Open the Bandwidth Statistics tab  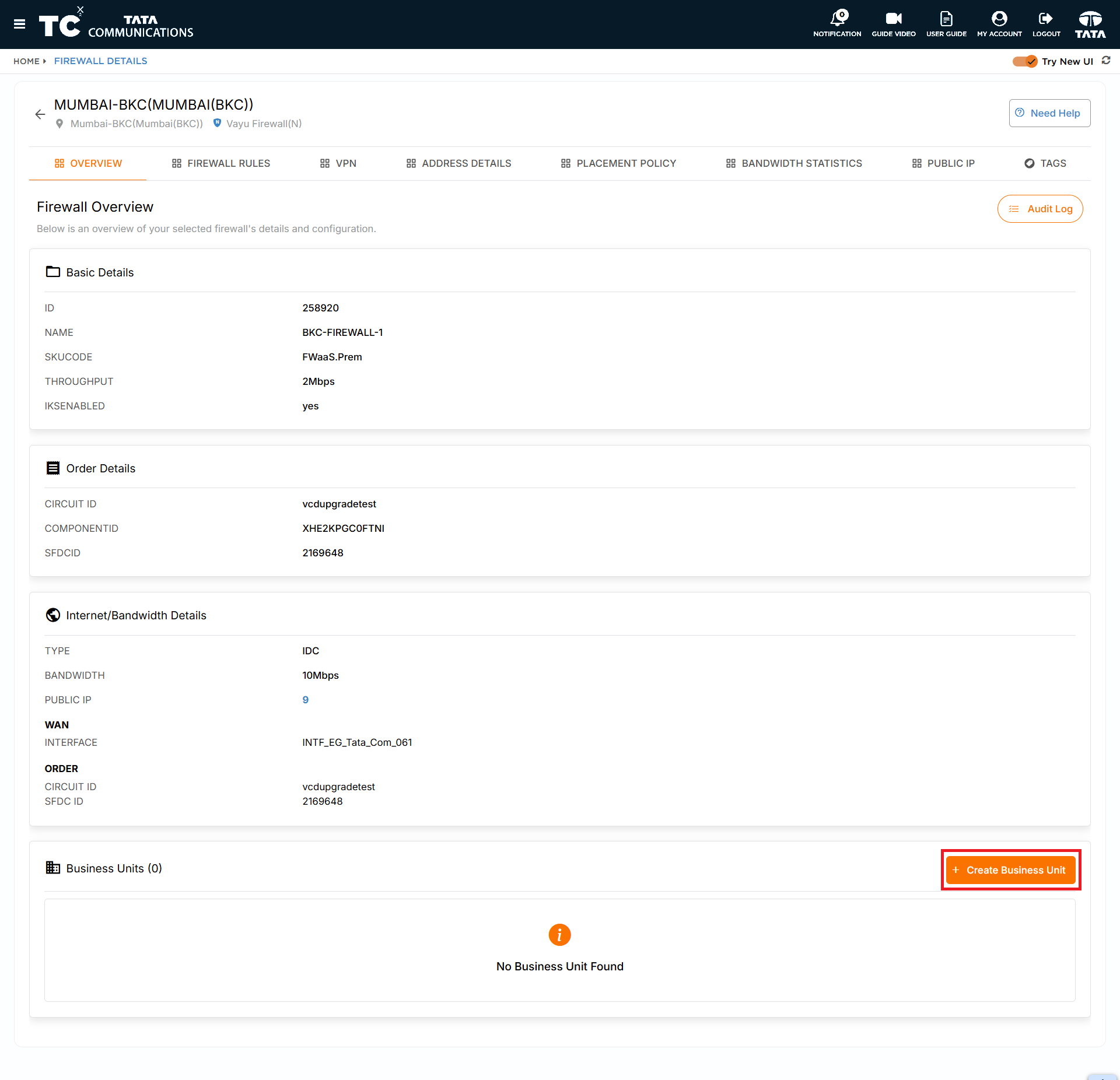(x=794, y=163)
